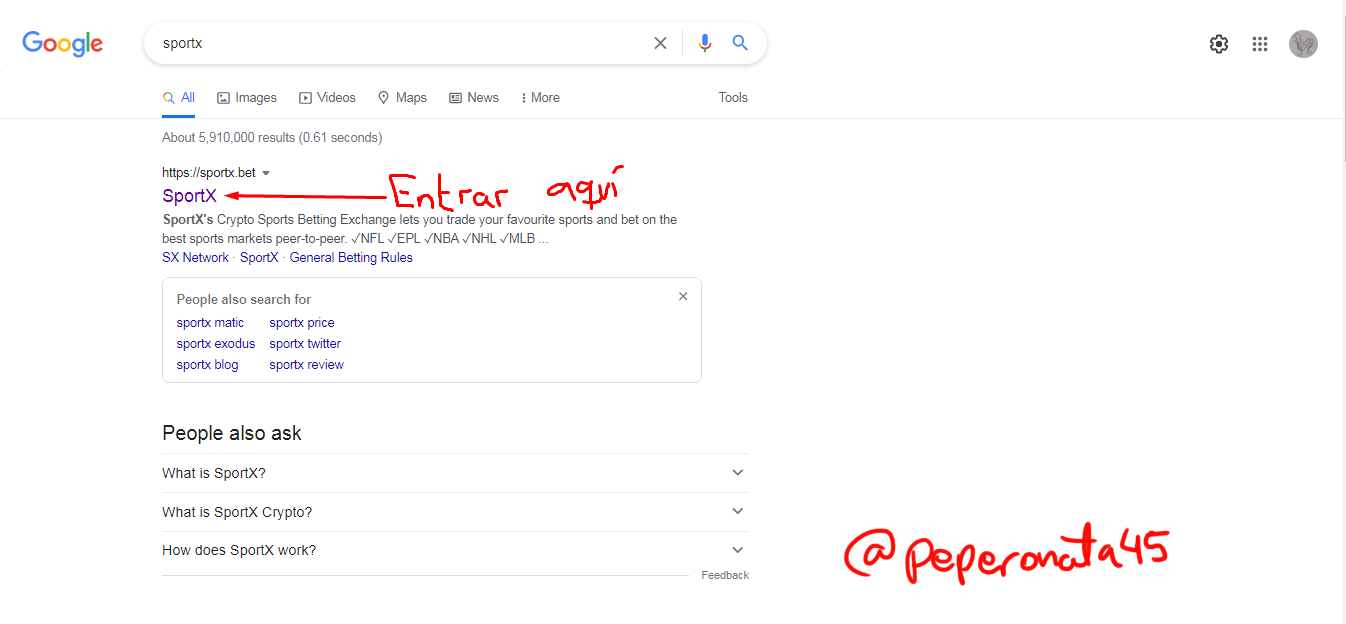The width and height of the screenshot is (1346, 624).
Task: Open the search Tools options
Action: coord(733,98)
